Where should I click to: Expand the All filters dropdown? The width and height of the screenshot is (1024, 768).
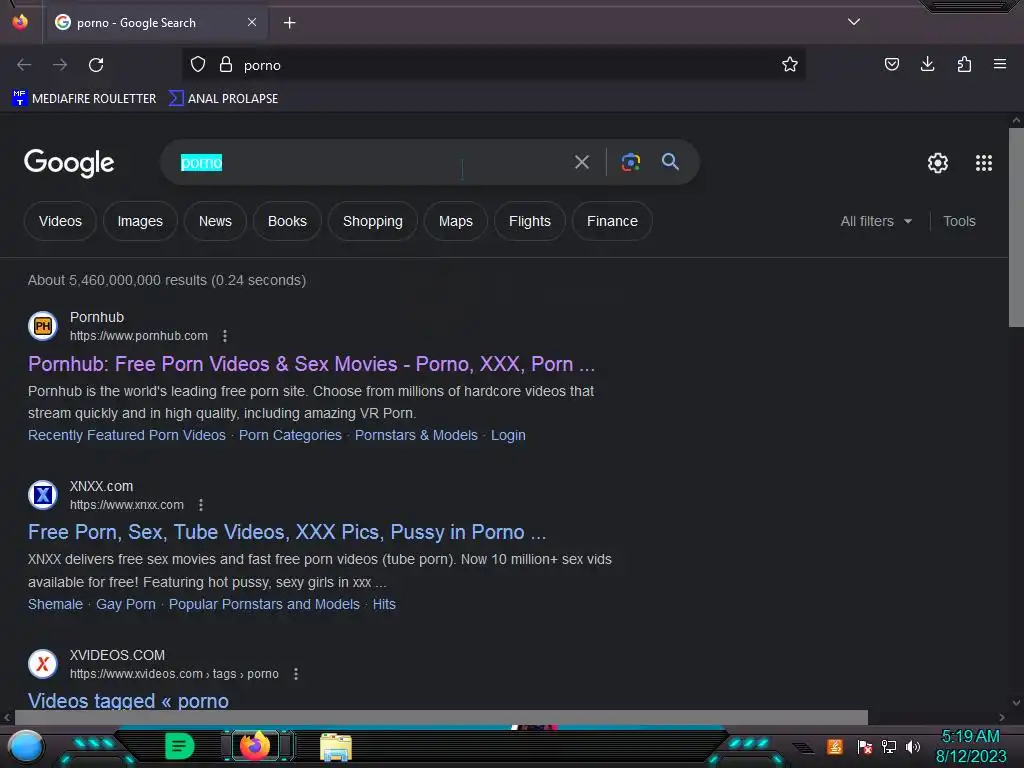876,221
